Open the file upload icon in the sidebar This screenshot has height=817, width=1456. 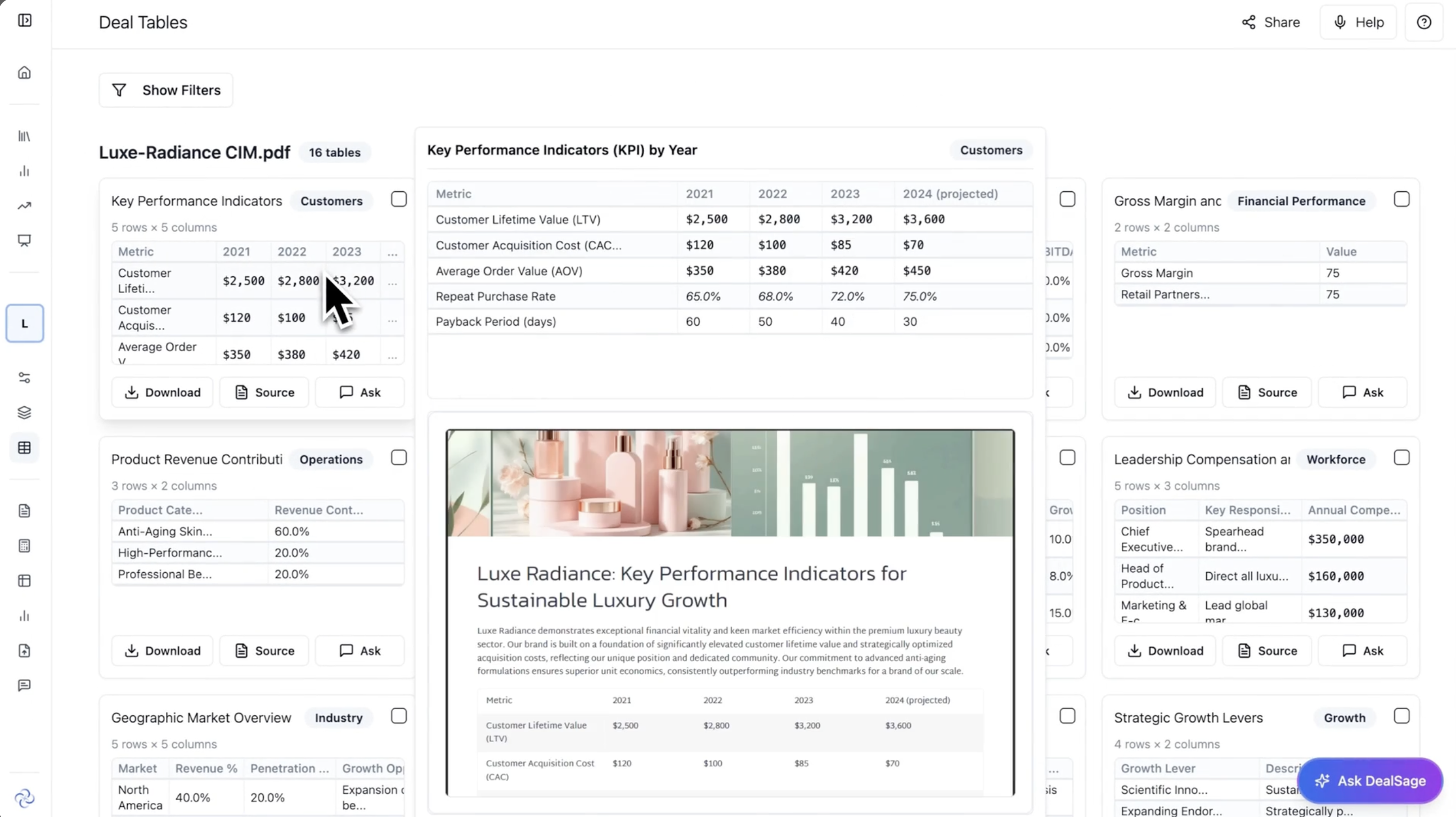click(24, 651)
